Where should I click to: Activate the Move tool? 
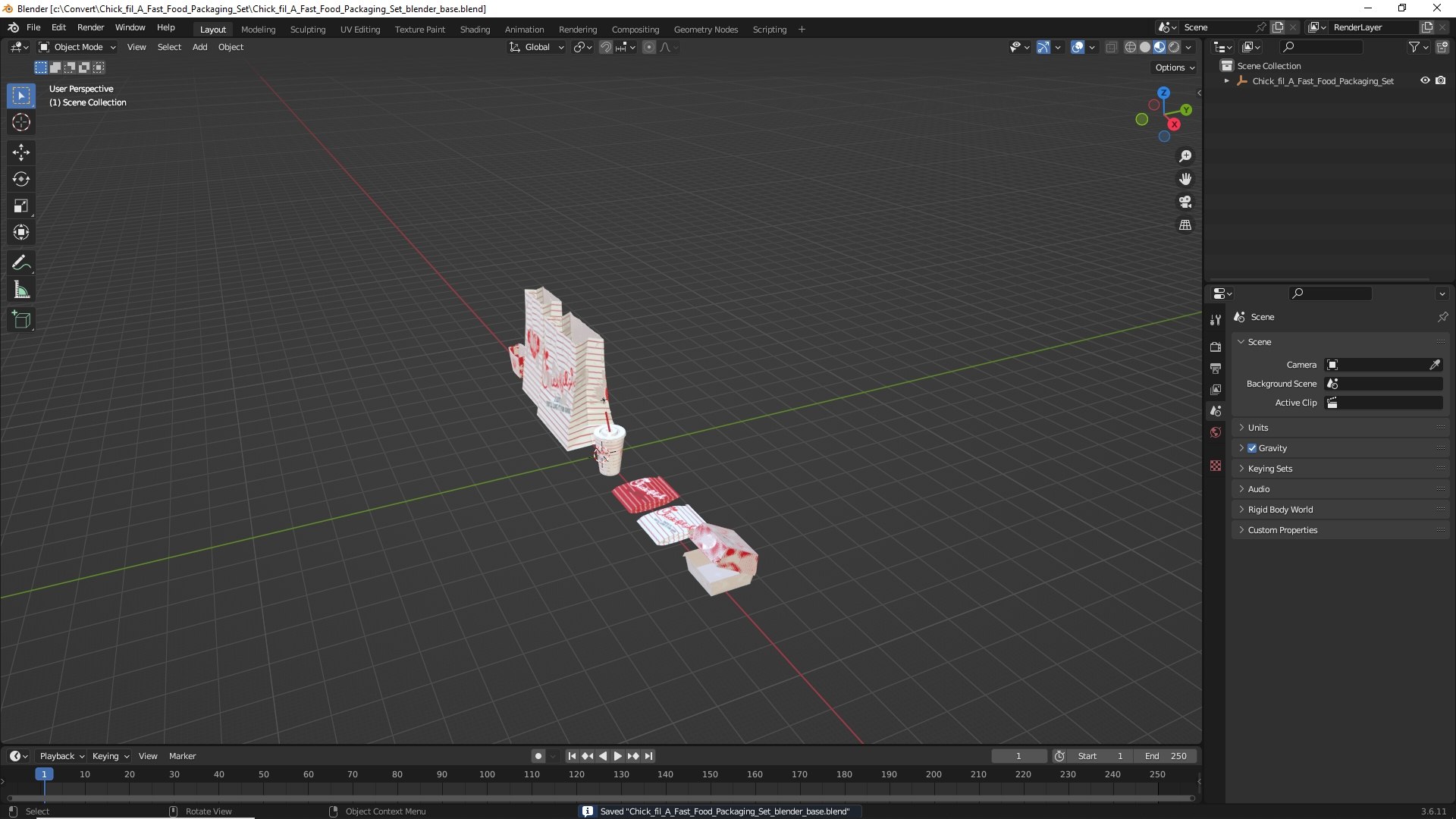21,152
